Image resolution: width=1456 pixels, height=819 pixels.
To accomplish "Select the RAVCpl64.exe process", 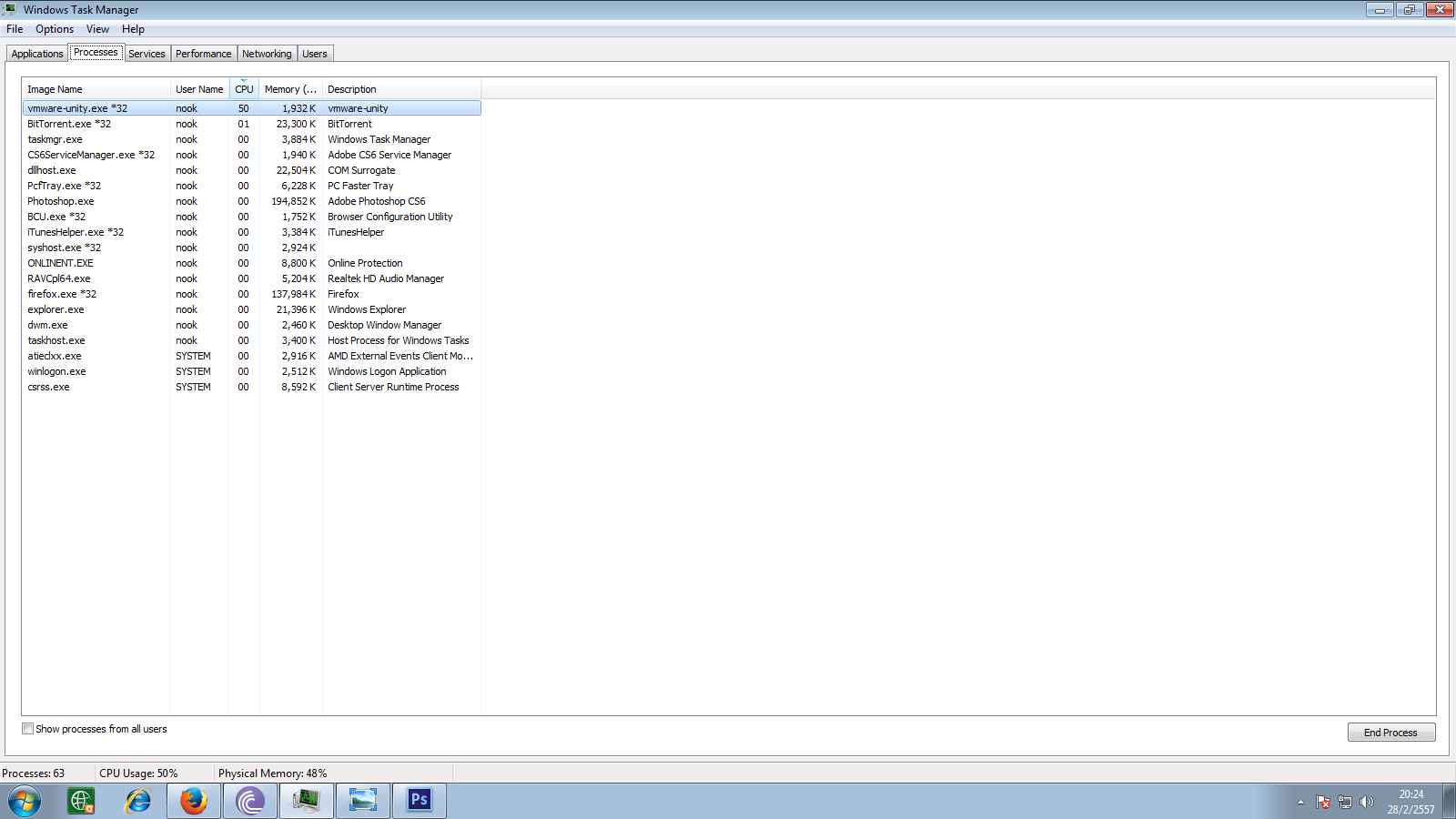I will [252, 278].
